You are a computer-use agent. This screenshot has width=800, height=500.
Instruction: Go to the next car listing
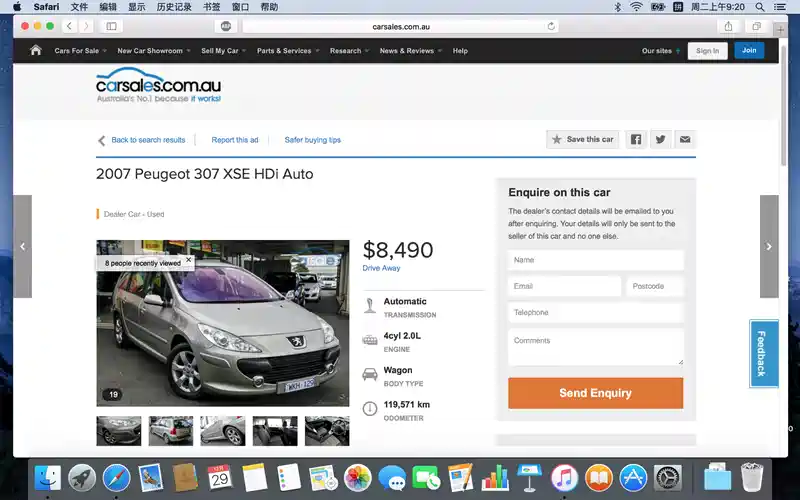click(769, 246)
